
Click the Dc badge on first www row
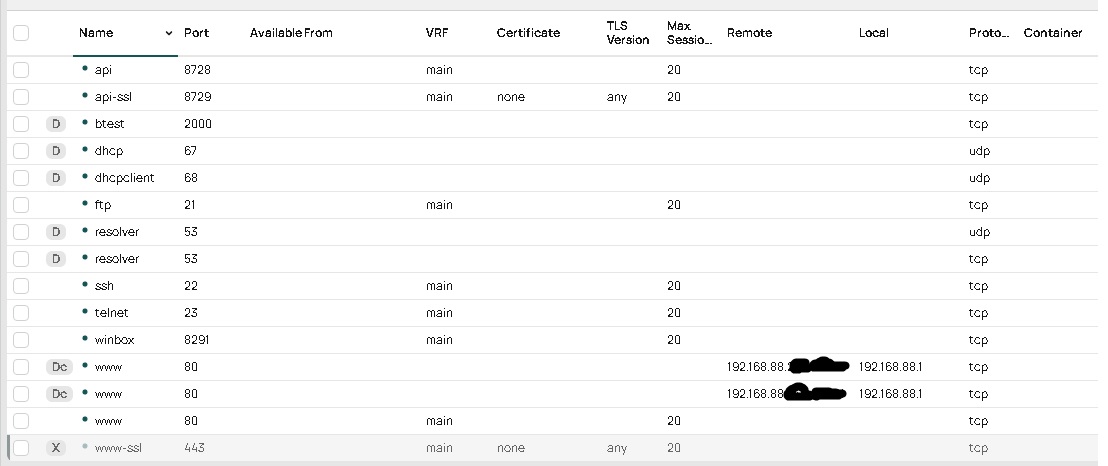(59, 367)
